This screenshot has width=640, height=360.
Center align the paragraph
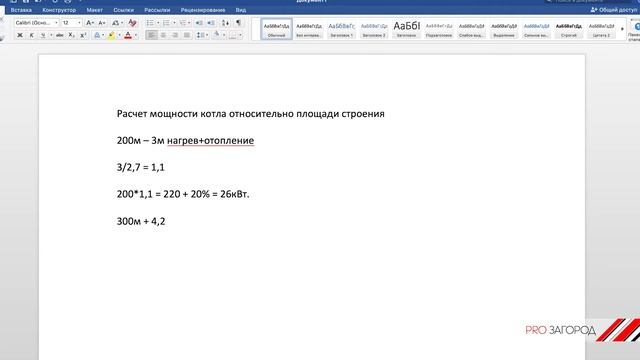(163, 36)
